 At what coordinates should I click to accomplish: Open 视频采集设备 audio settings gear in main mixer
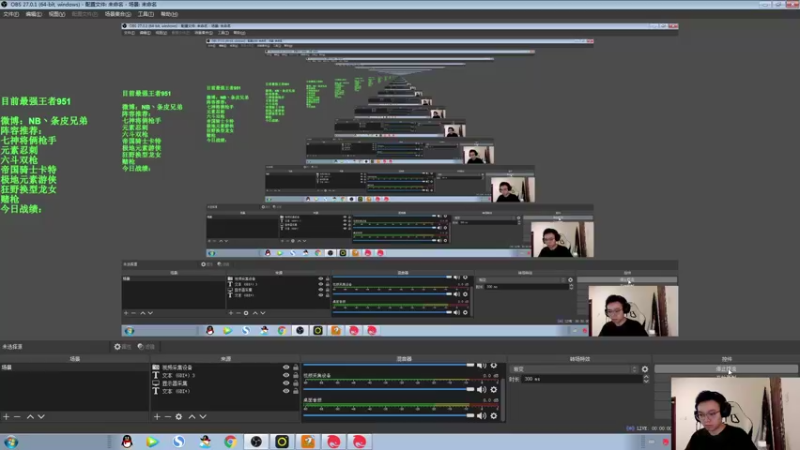[x=493, y=389]
